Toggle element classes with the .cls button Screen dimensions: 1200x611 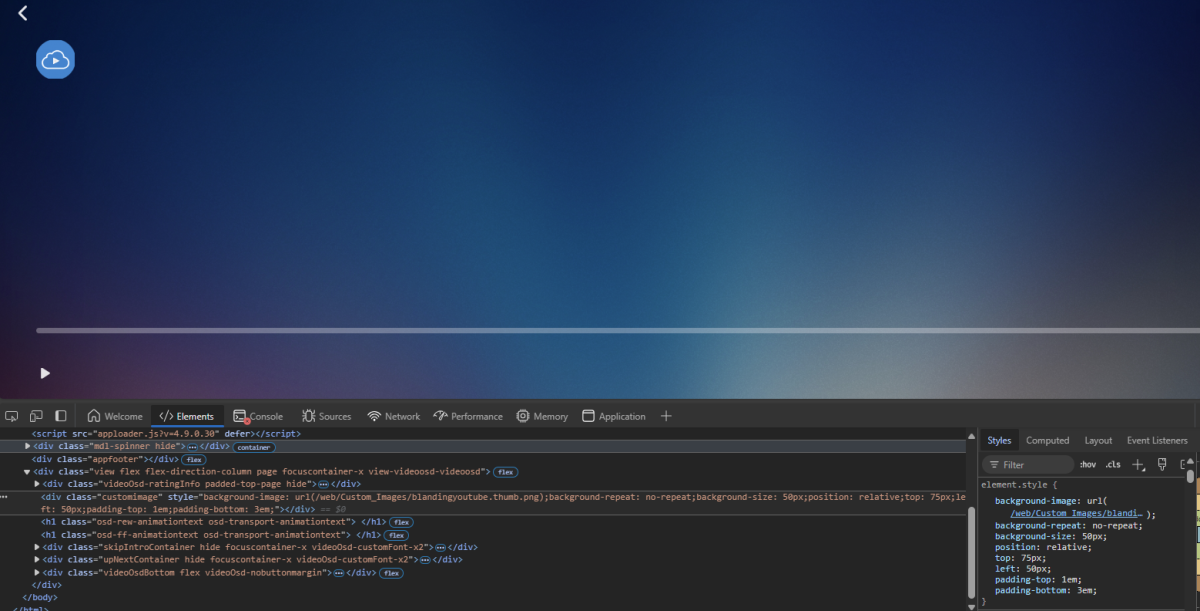1113,464
